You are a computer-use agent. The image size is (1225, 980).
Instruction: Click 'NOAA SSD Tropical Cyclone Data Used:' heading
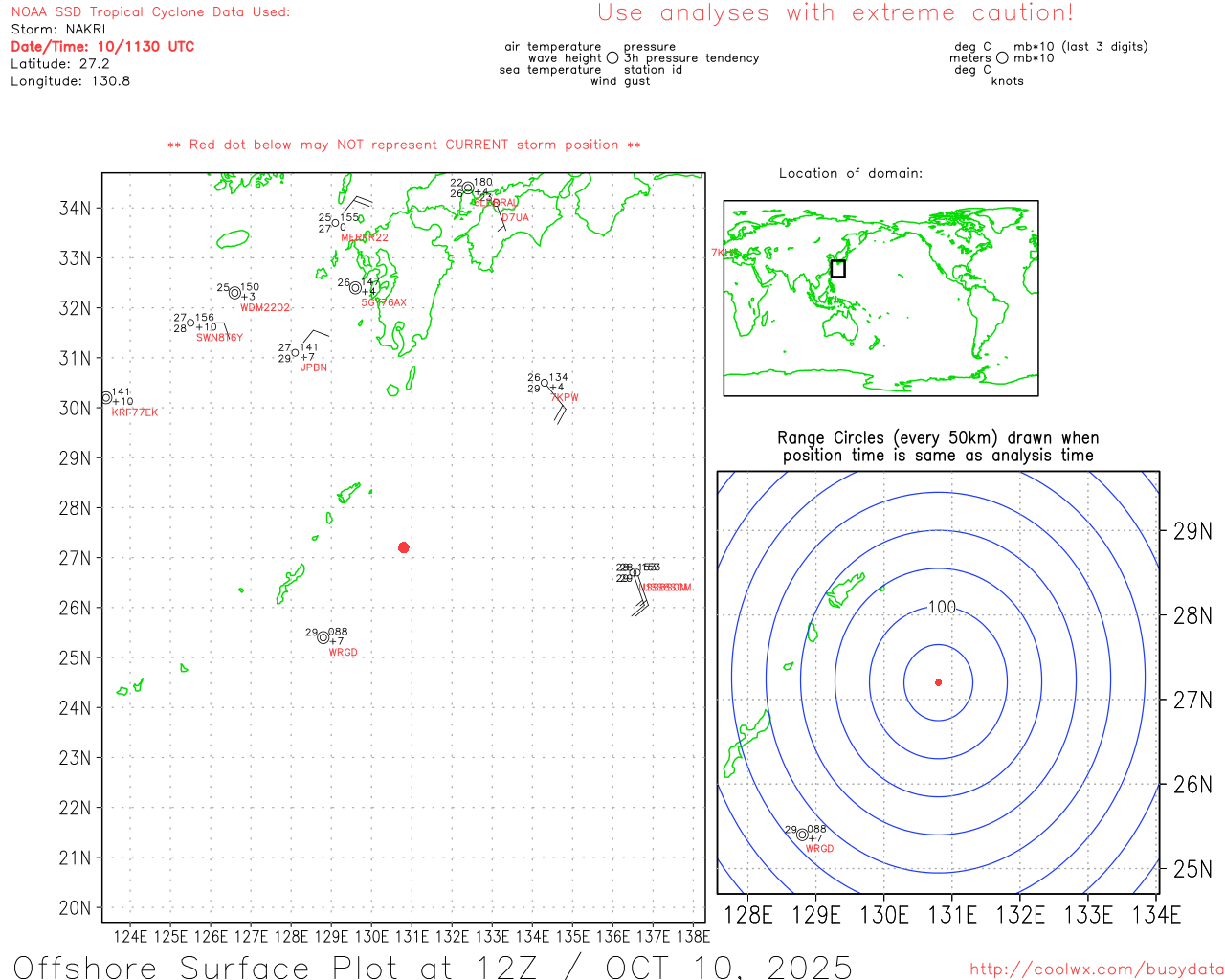click(150, 12)
